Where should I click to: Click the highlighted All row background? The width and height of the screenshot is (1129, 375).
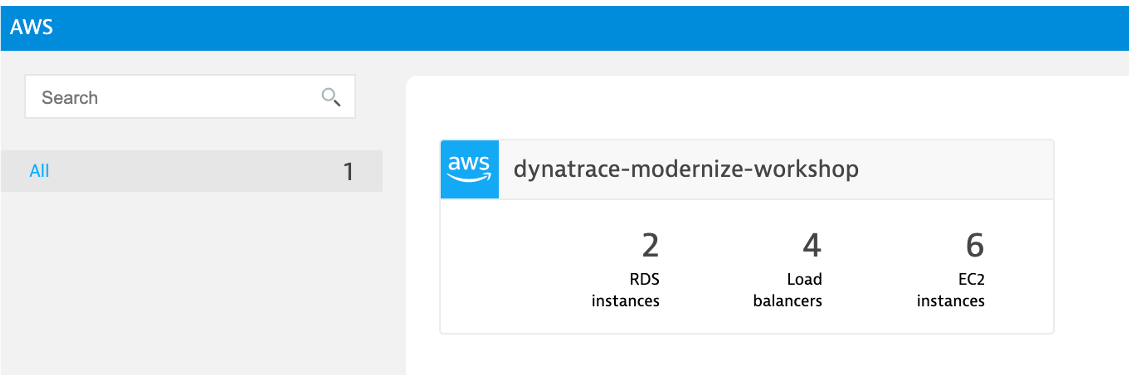pos(192,171)
